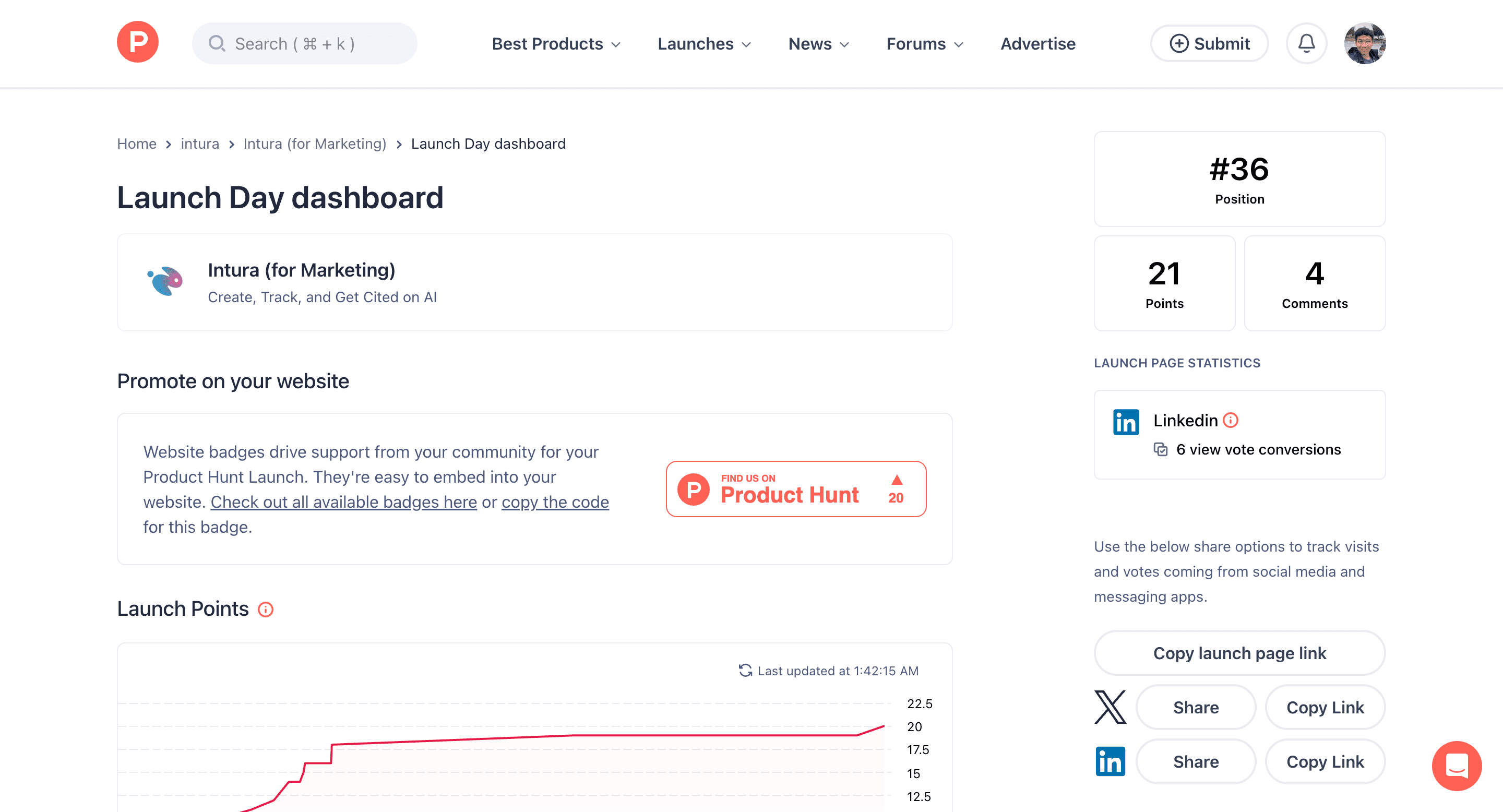The image size is (1503, 812).
Task: Click the 'LAUNCH PAGE STATISTICS' heading
Action: click(x=1177, y=363)
